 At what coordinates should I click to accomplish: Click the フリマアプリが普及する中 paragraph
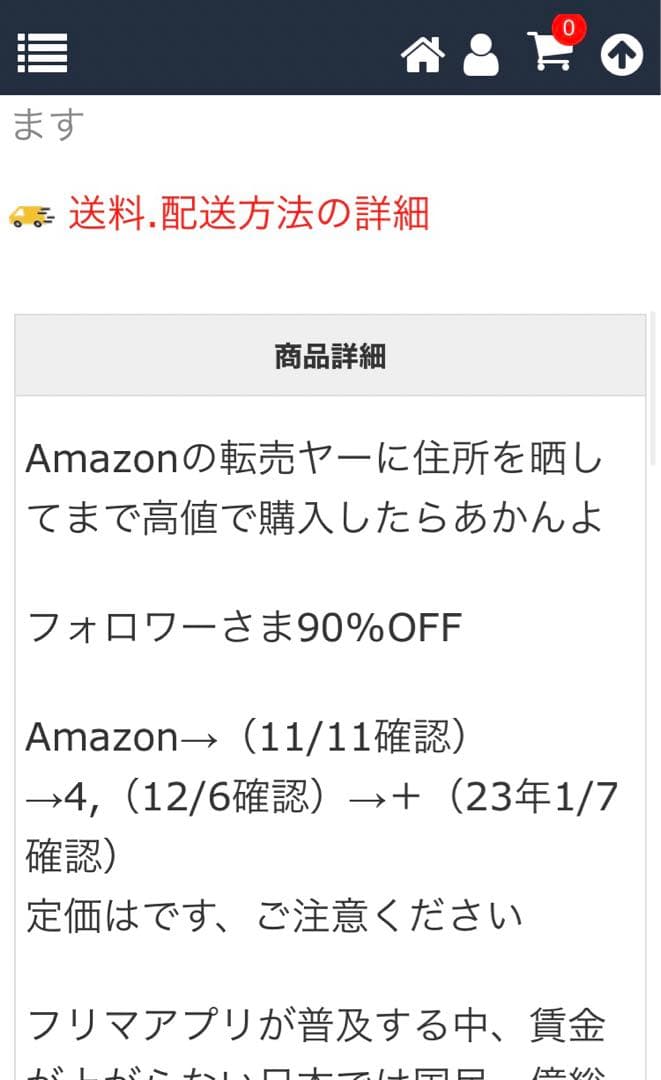(x=314, y=1026)
